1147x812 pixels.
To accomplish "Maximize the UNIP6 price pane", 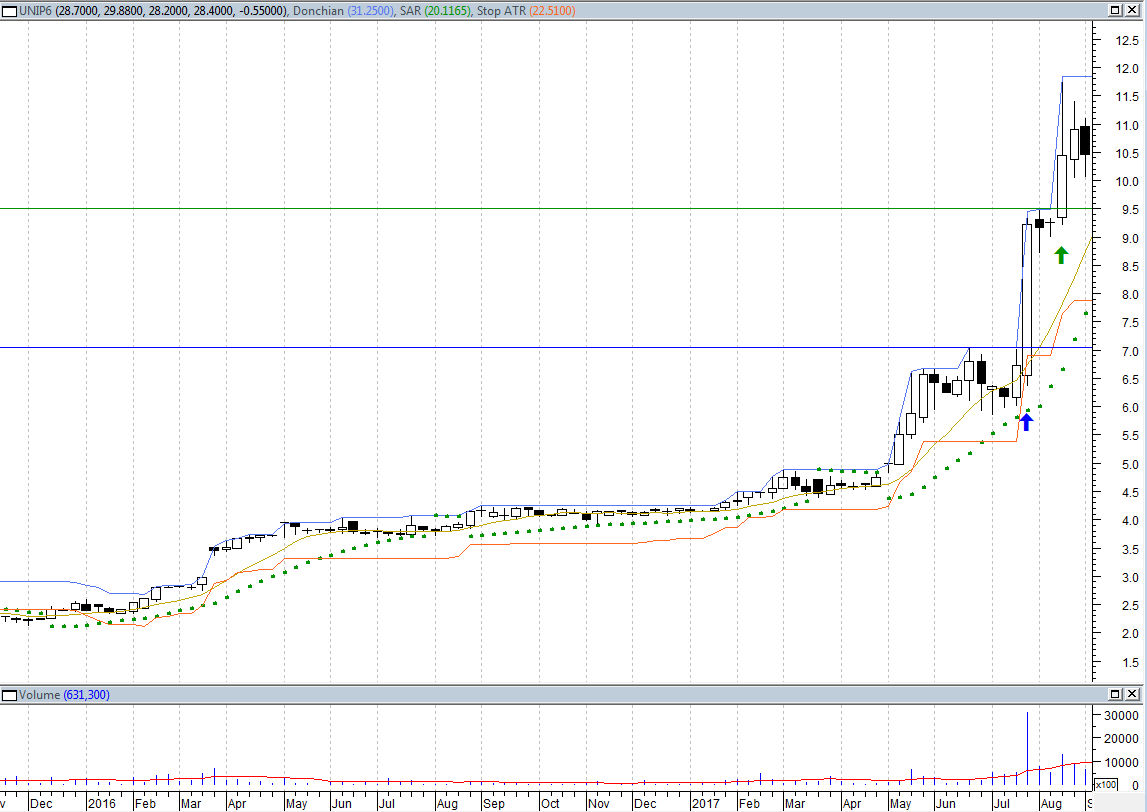I will (1116, 10).
